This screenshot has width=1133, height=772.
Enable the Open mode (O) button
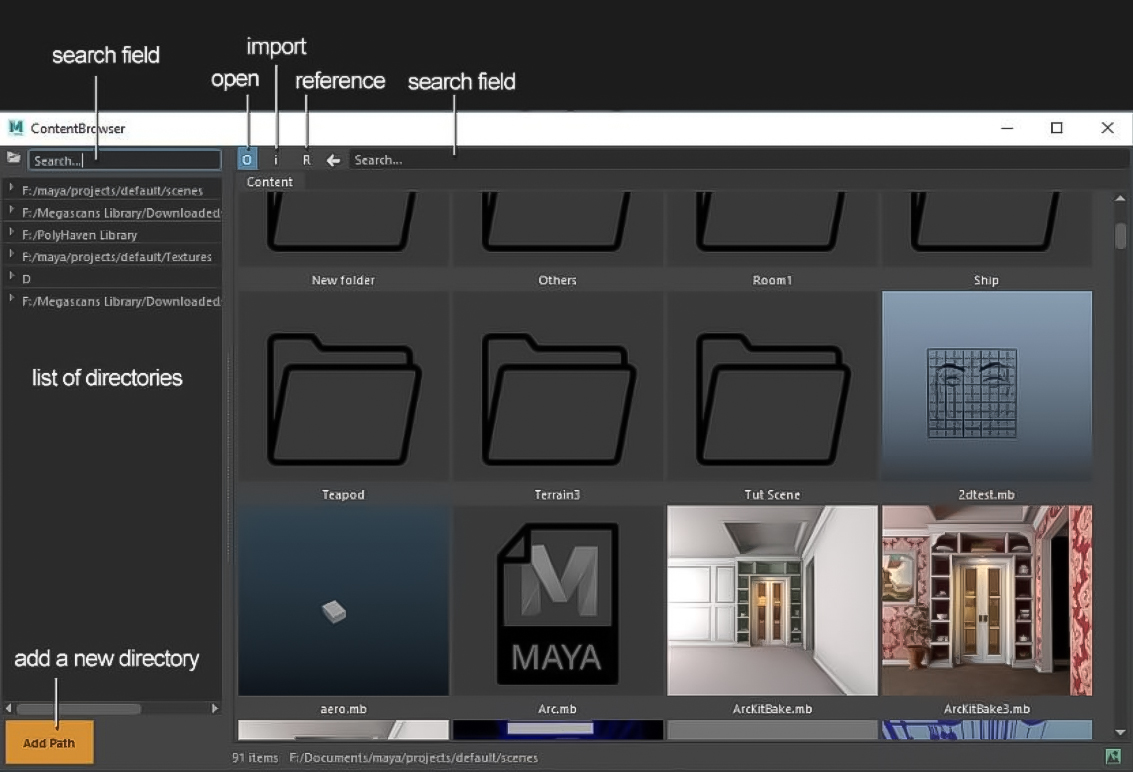coord(247,160)
